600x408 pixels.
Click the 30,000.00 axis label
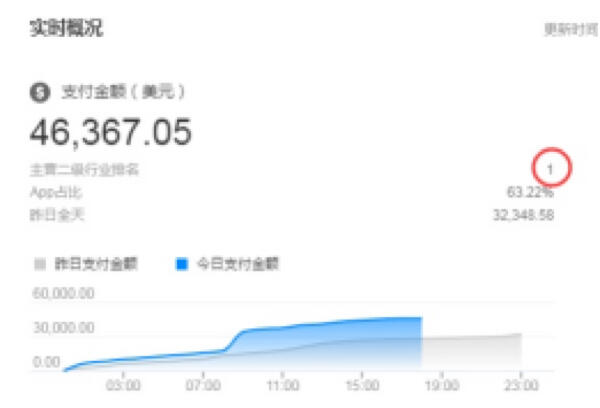pyautogui.click(x=64, y=328)
